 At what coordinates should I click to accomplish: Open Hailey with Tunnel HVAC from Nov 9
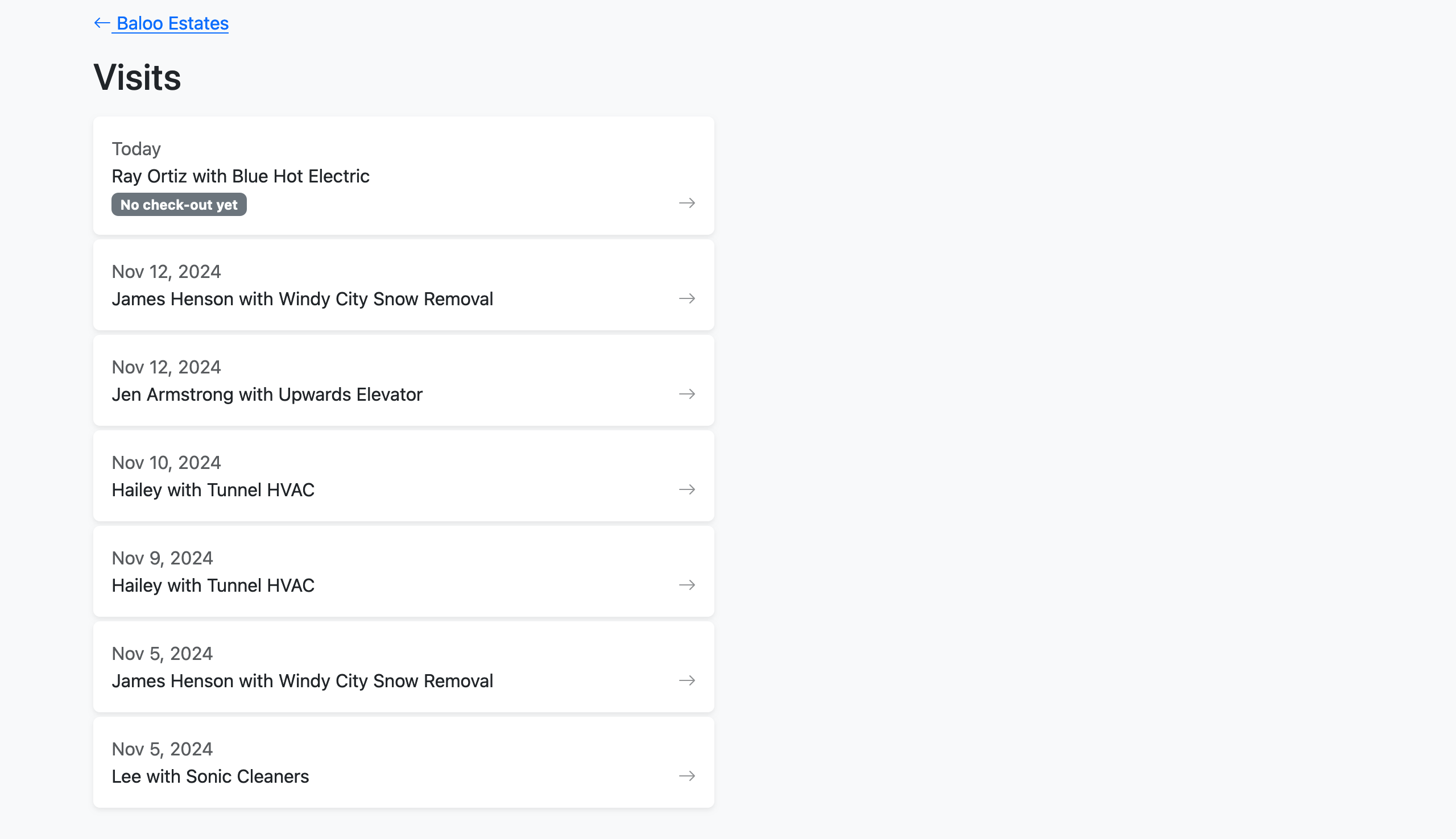(213, 585)
